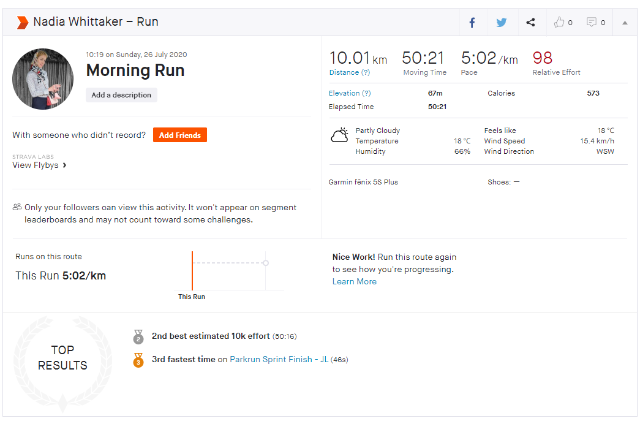The width and height of the screenshot is (640, 421).
Task: Click the partly cloudy weather icon
Action: point(340,132)
